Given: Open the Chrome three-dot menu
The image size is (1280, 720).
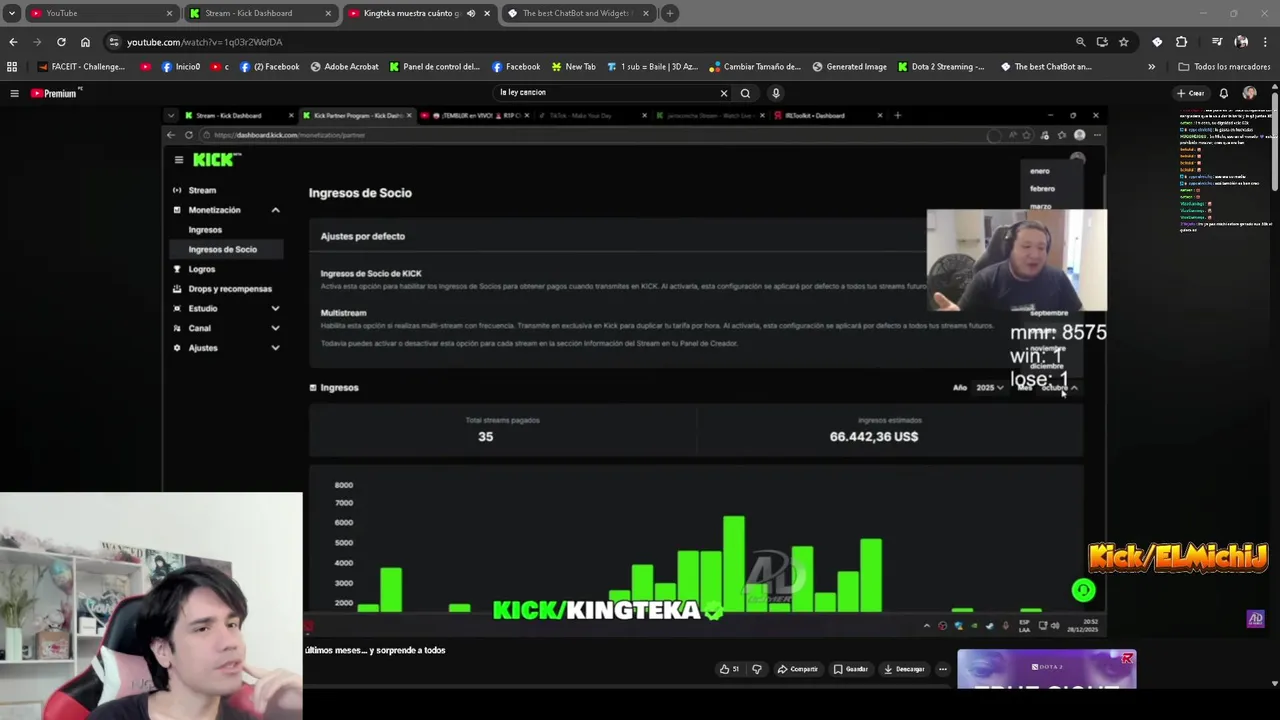Looking at the screenshot, I should coord(1265,42).
